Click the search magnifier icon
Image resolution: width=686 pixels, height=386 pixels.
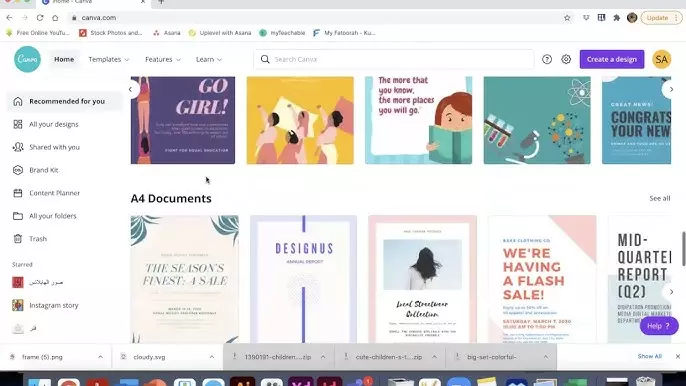coord(265,59)
